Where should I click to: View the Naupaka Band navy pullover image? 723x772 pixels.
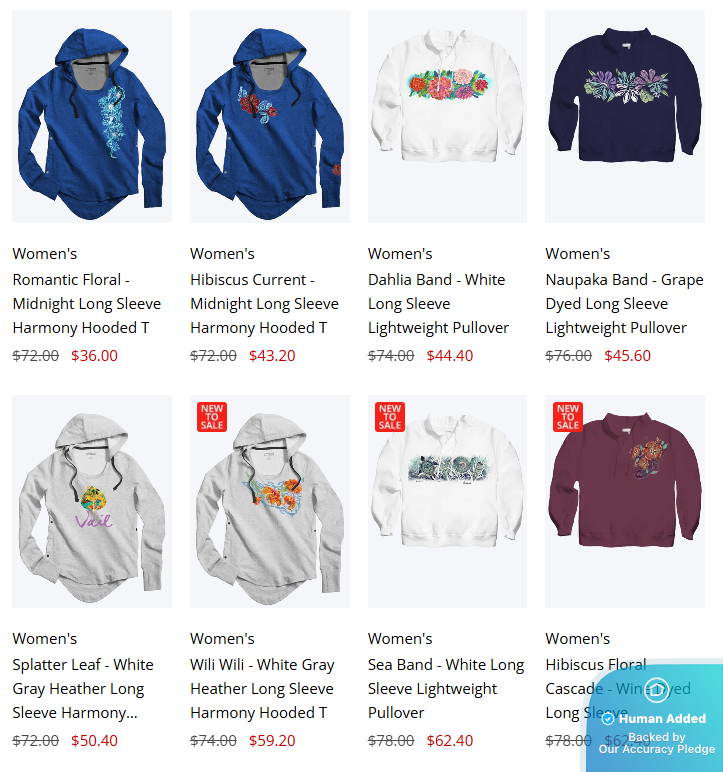click(x=625, y=117)
